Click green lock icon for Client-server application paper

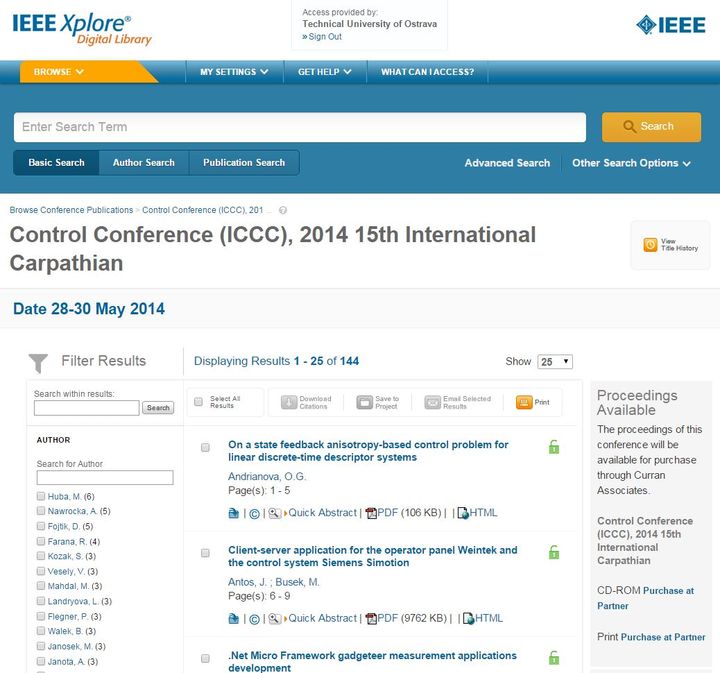[x=554, y=552]
